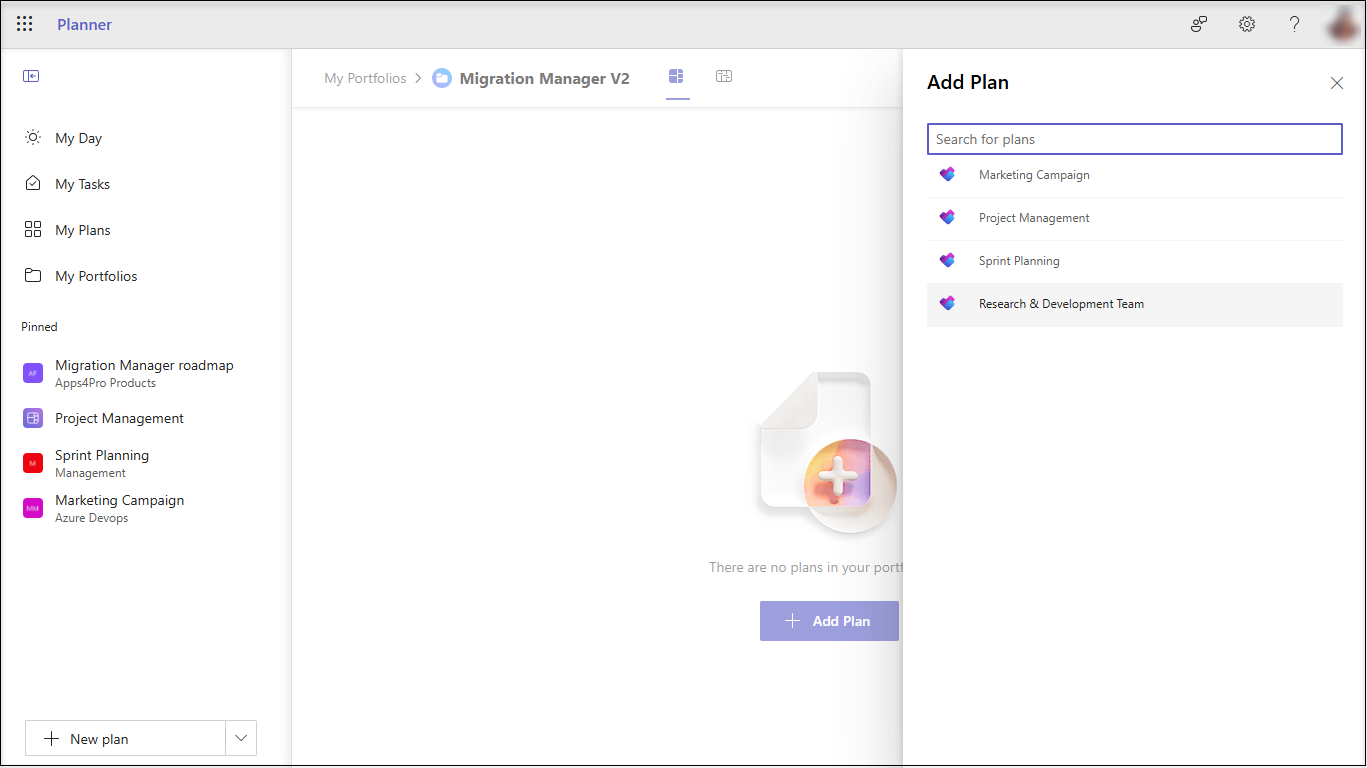
Task: Select the Sprint Planning plan to add
Action: point(1019,260)
